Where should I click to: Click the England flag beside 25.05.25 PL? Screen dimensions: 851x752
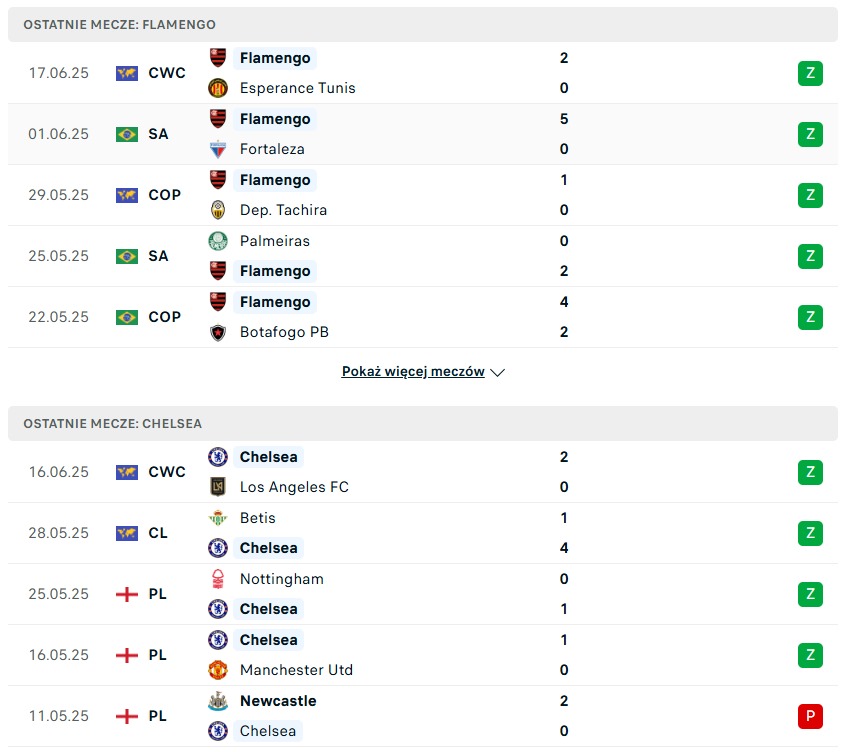pos(127,594)
